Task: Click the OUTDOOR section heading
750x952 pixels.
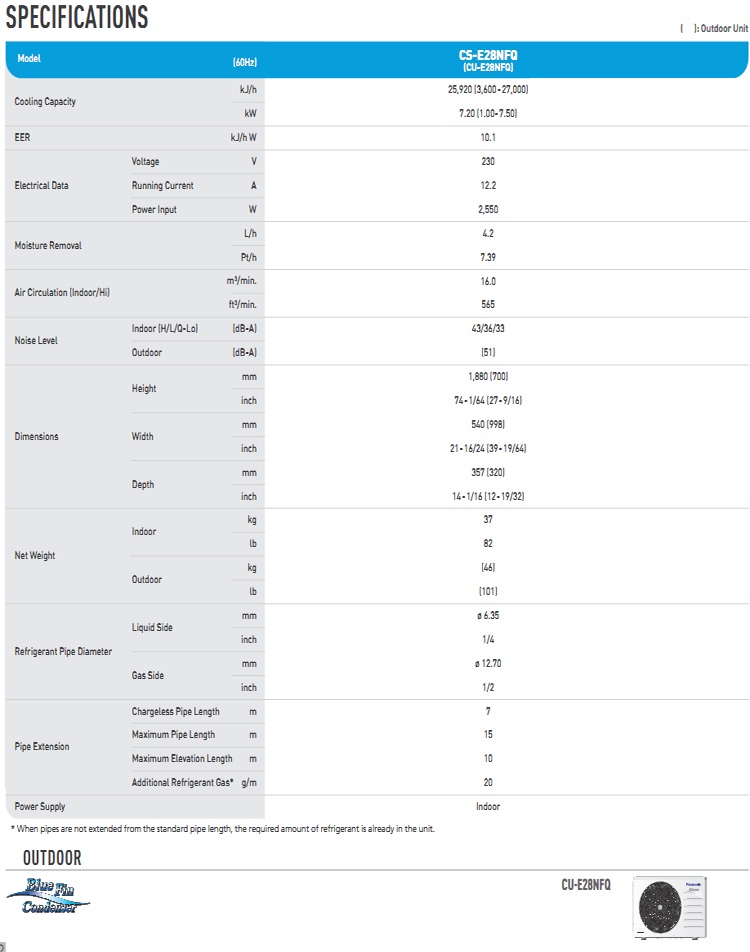Action: (52, 859)
